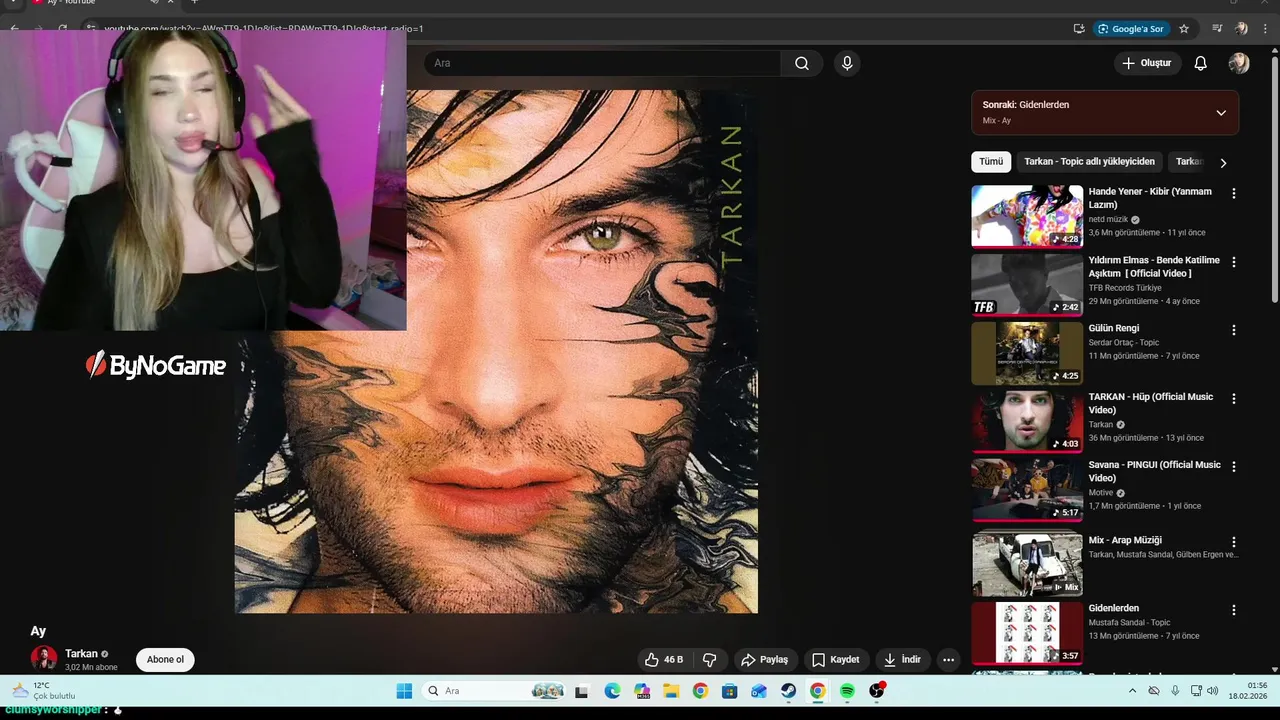Image resolution: width=1280 pixels, height=720 pixels.
Task: Open OBS Studio from taskbar
Action: 877,691
